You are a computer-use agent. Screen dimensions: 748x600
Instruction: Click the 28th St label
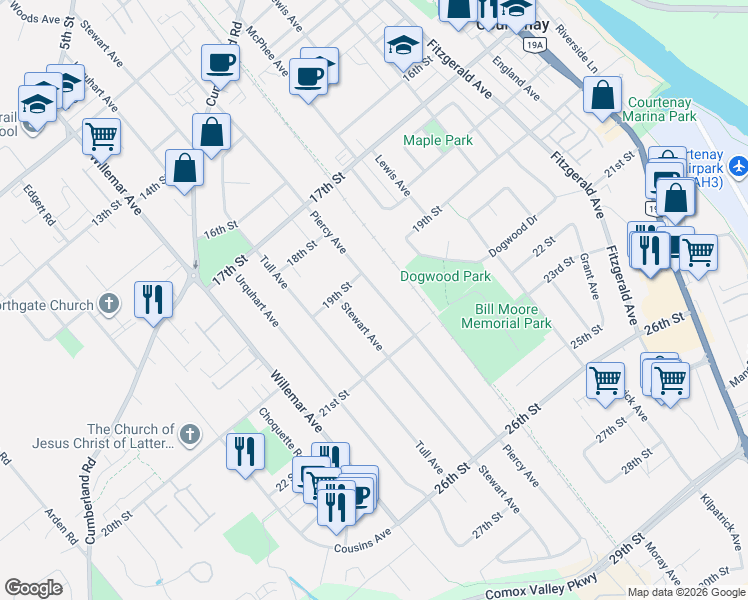coord(637,462)
